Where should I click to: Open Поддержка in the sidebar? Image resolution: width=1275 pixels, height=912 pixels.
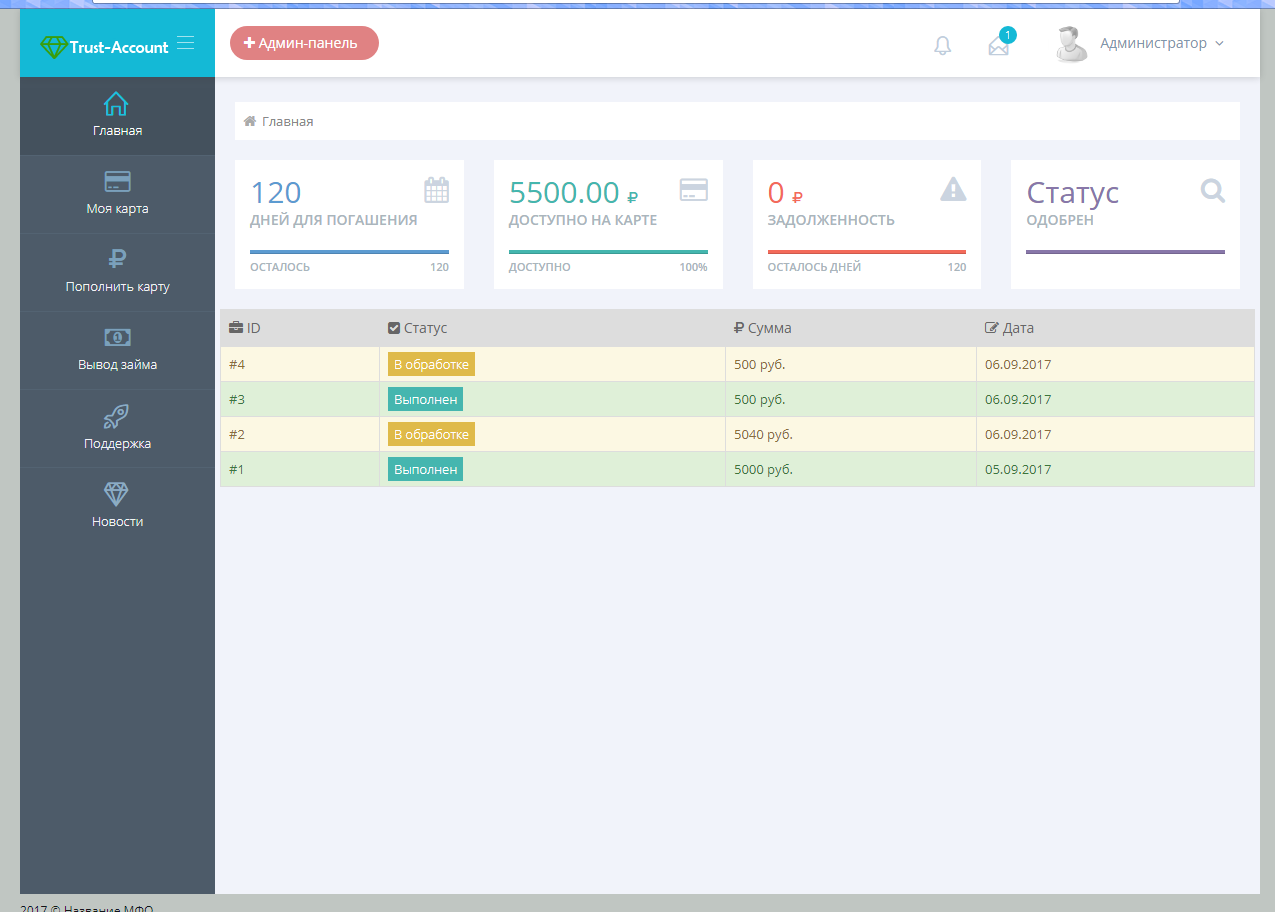(x=117, y=429)
